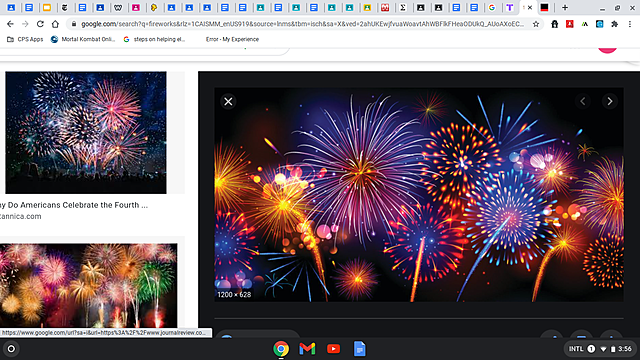Viewport: 640px width, 360px height.
Task: Open YouTube from the shelf
Action: (333, 349)
